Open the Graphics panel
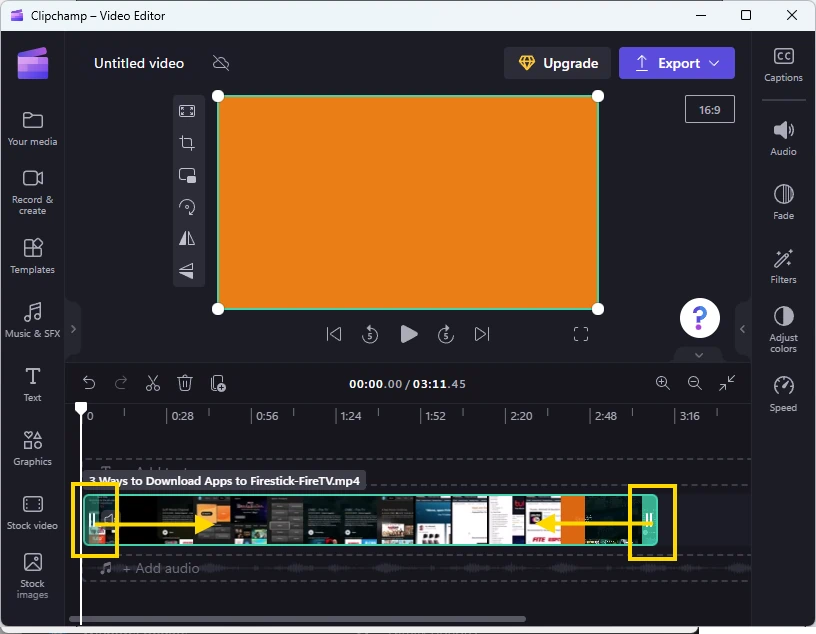 tap(32, 448)
